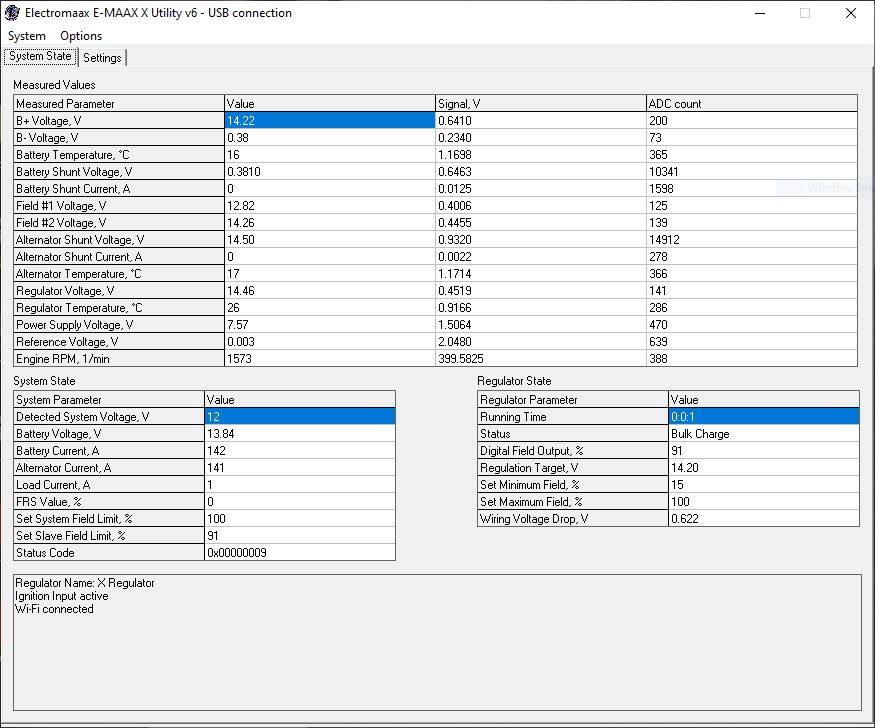875x728 pixels.
Task: Select the Running Time value cell
Action: 763,417
